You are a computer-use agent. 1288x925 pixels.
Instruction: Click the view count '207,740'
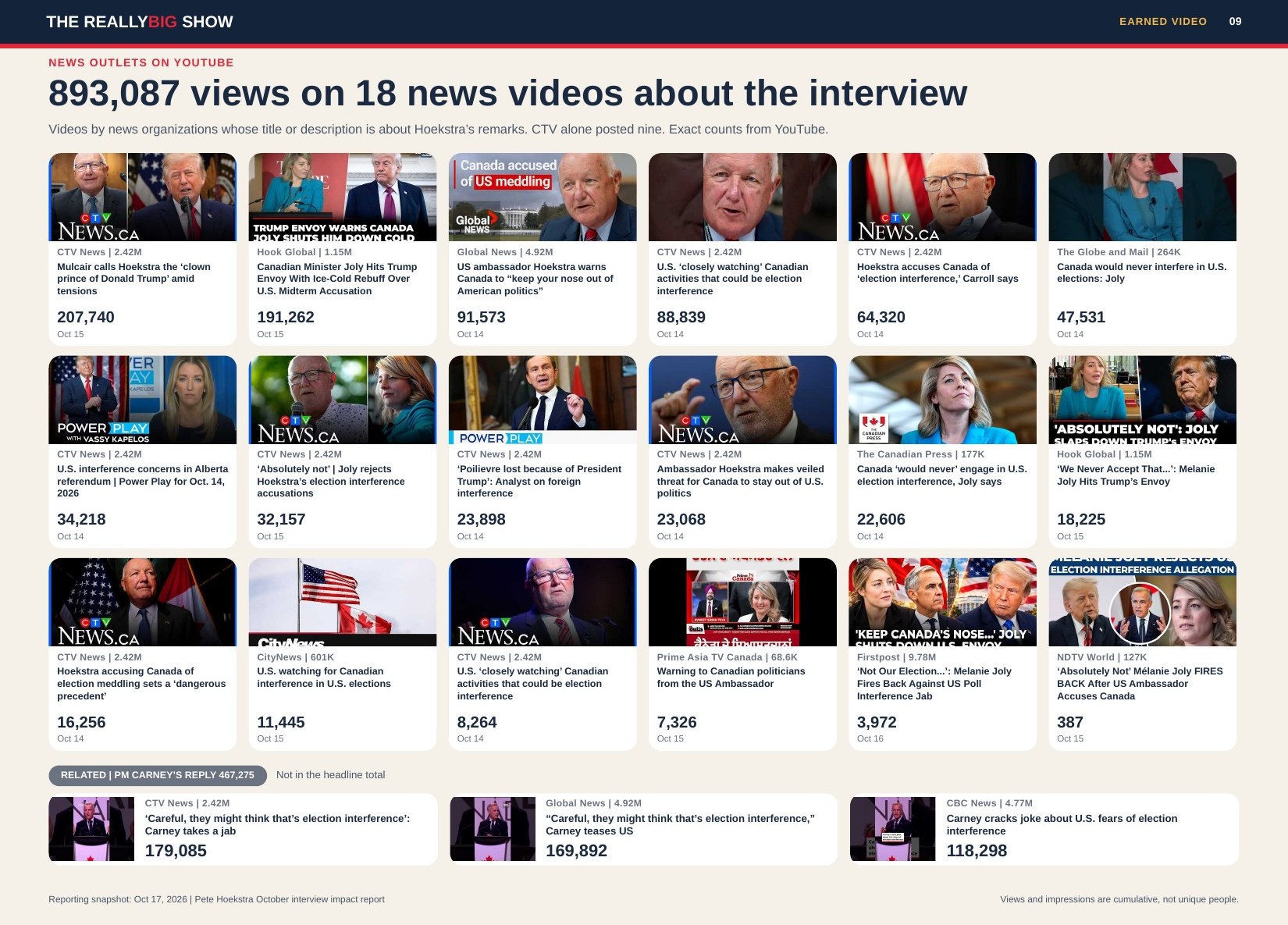pyautogui.click(x=86, y=317)
